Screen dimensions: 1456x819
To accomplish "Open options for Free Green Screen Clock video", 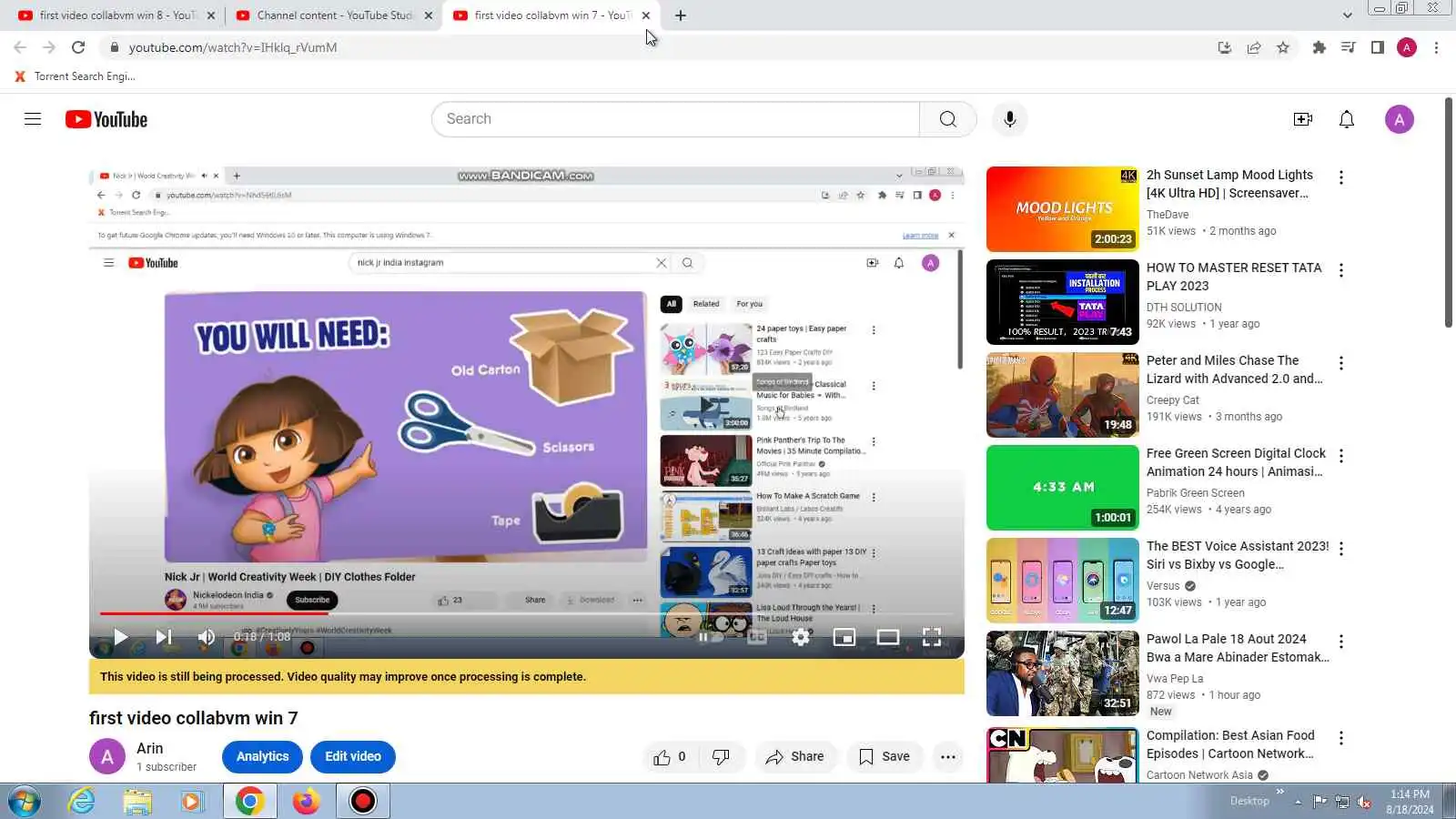I will [x=1341, y=456].
